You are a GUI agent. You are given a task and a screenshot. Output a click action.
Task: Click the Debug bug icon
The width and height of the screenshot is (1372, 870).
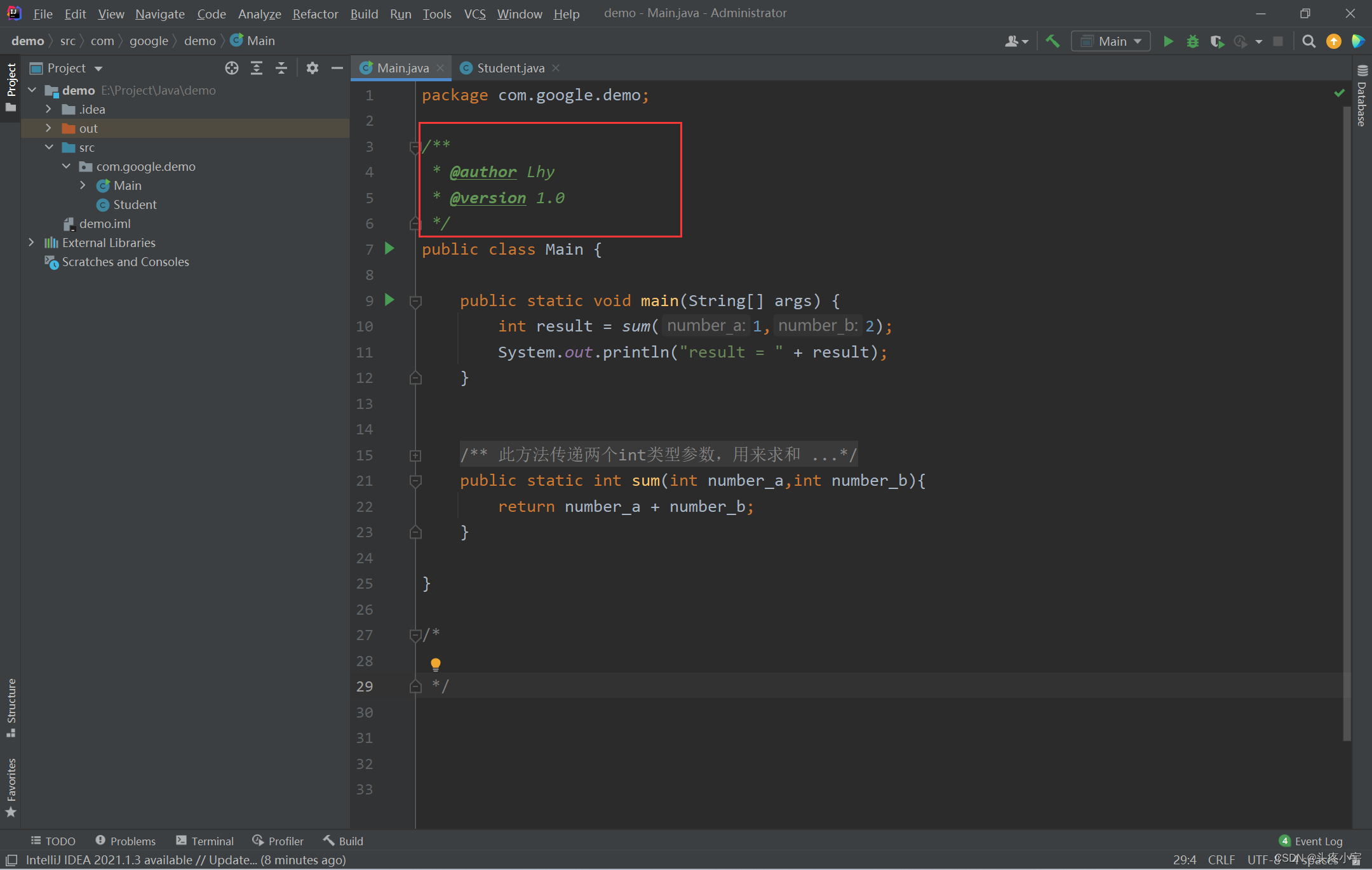(x=1192, y=41)
